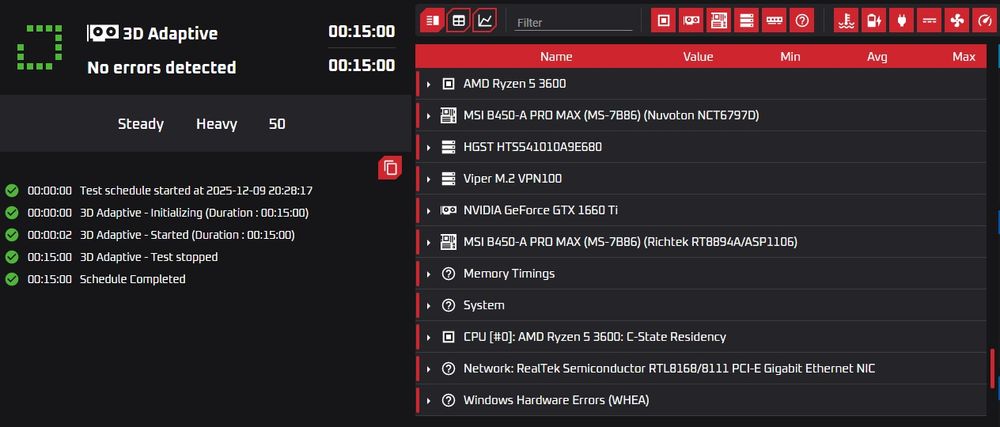Focus the Filter search field

point(573,22)
